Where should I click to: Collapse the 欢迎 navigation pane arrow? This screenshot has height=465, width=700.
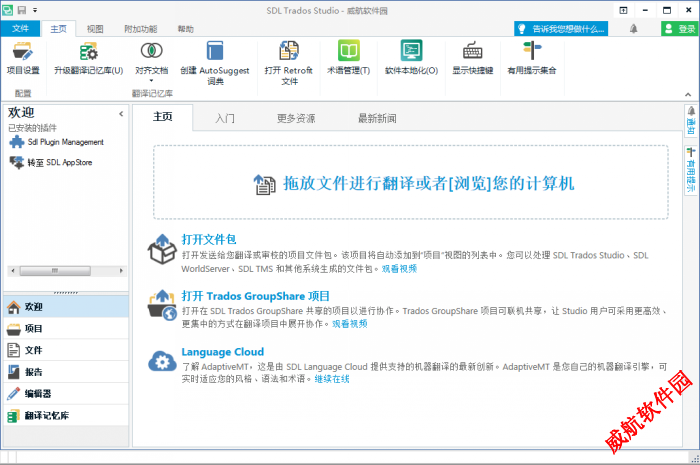click(x=121, y=114)
